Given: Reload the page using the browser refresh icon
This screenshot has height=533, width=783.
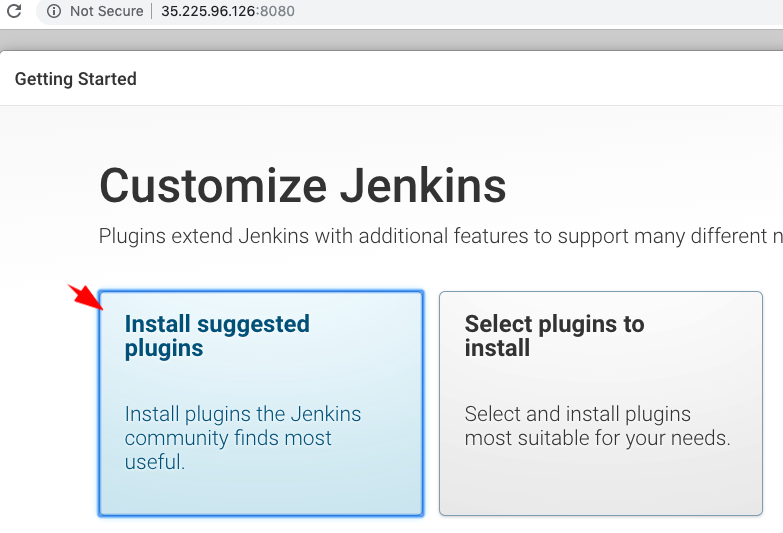Looking at the screenshot, I should pos(13,12).
